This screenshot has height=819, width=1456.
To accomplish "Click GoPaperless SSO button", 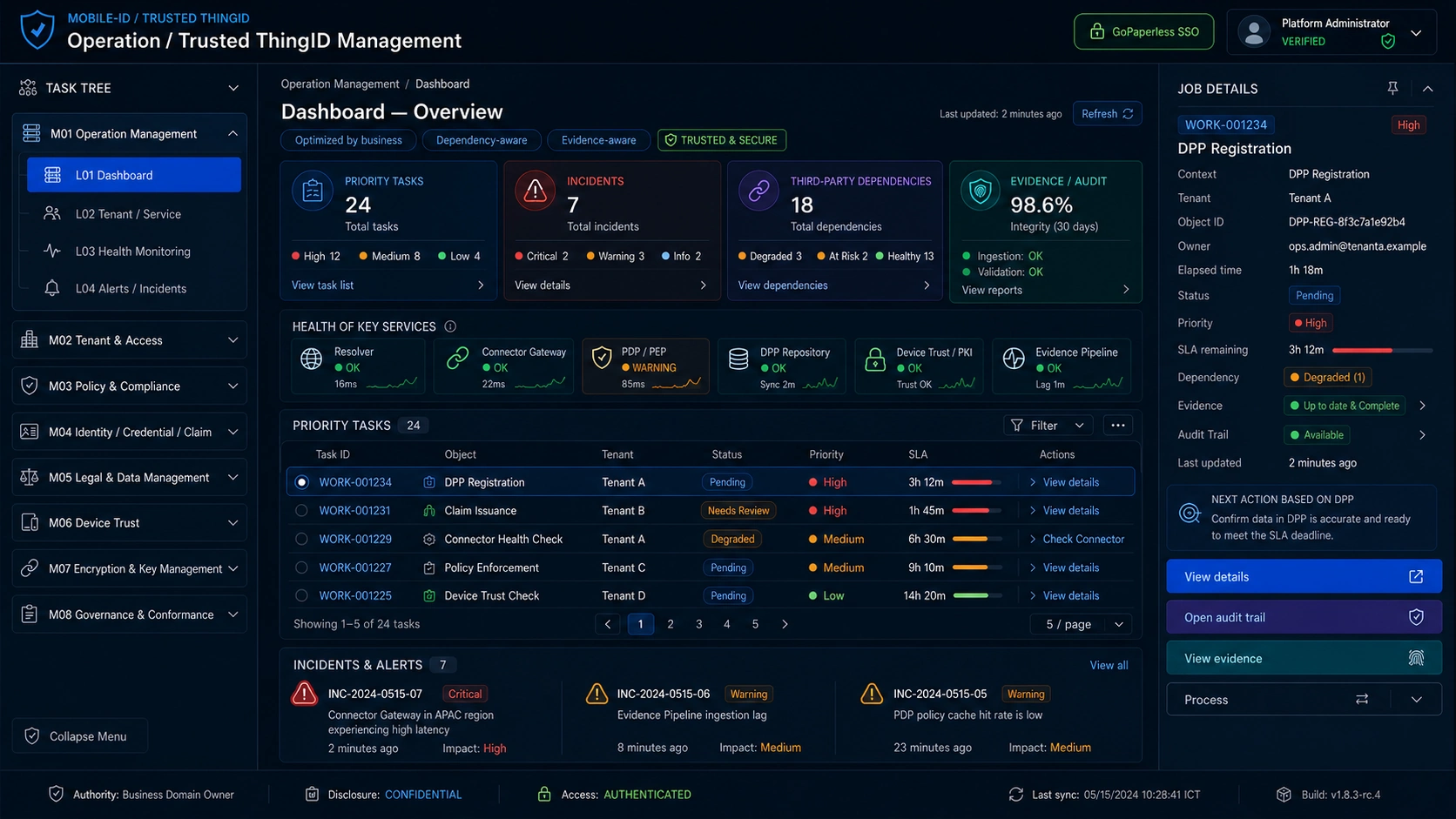I will [1143, 31].
